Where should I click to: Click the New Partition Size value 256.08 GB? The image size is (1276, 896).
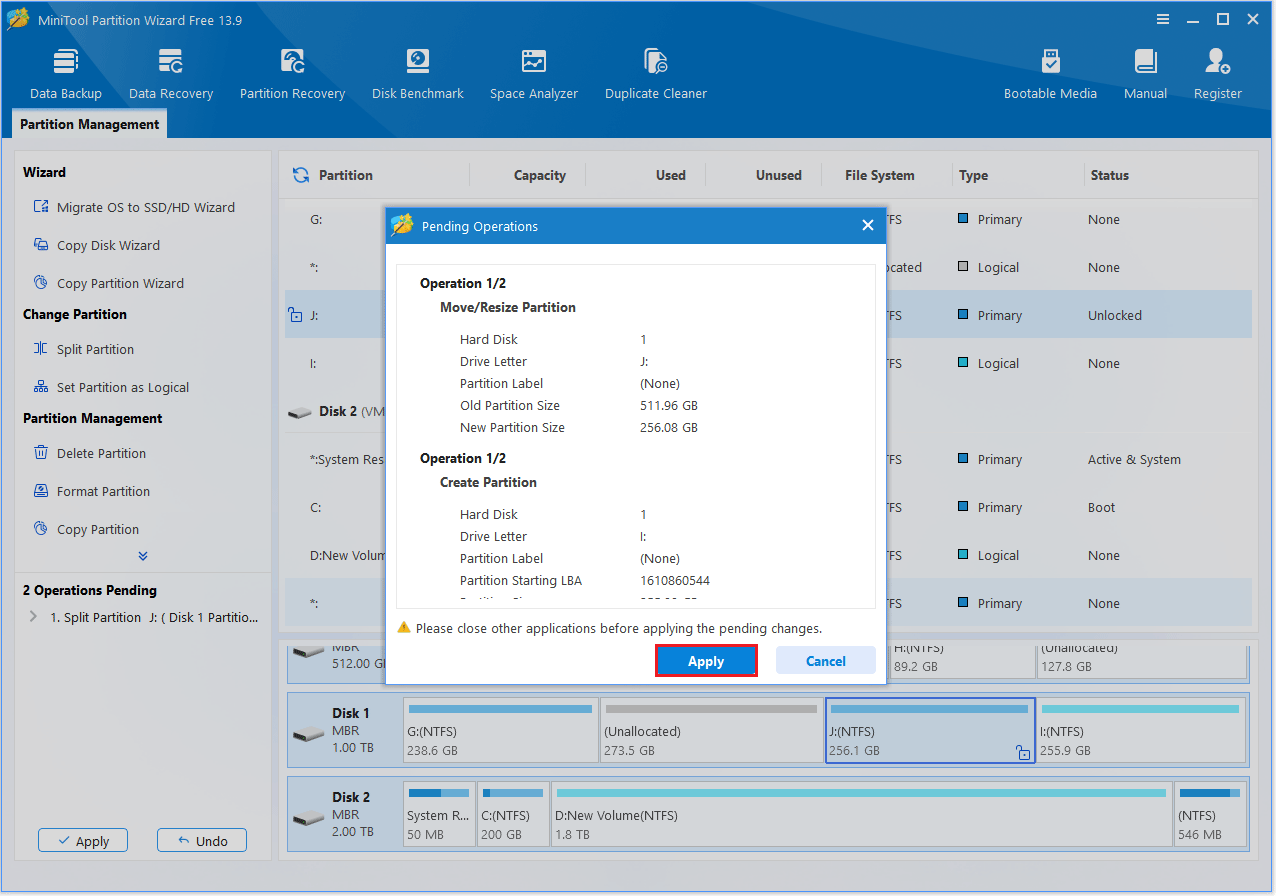coord(669,427)
